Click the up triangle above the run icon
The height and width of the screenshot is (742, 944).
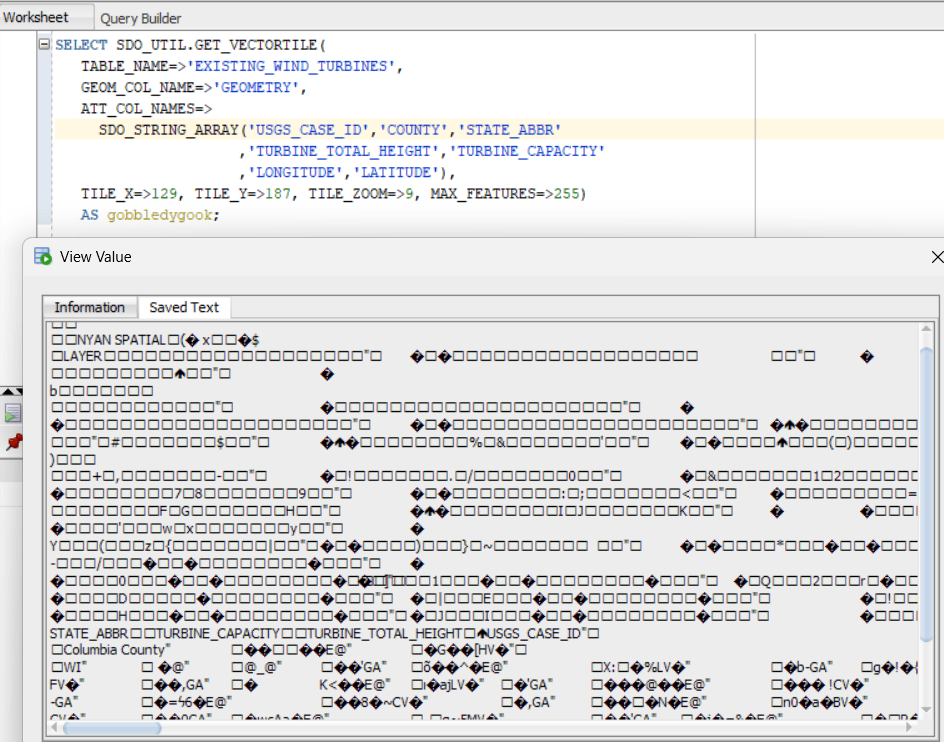(x=7, y=392)
